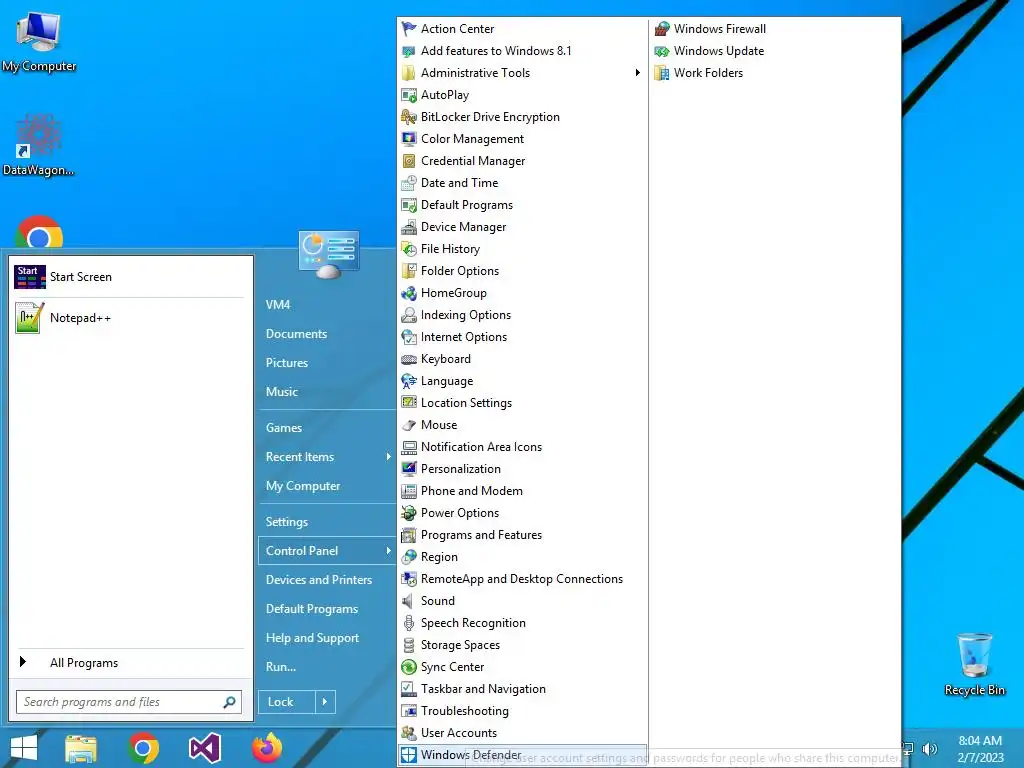1024x768 pixels.
Task: Select the My Computer desktop icon
Action: coord(39,42)
